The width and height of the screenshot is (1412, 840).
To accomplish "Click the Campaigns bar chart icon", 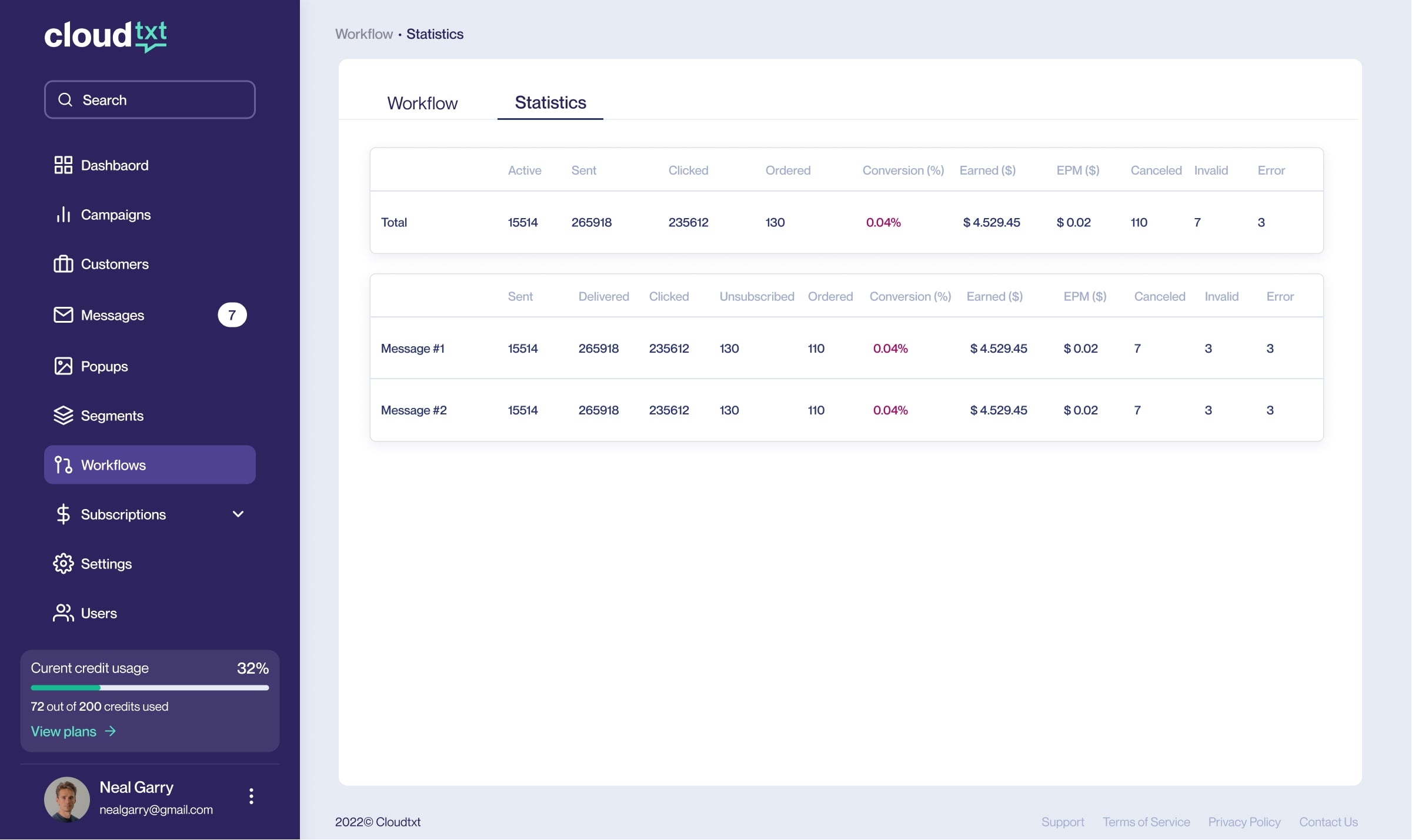I will (x=63, y=215).
